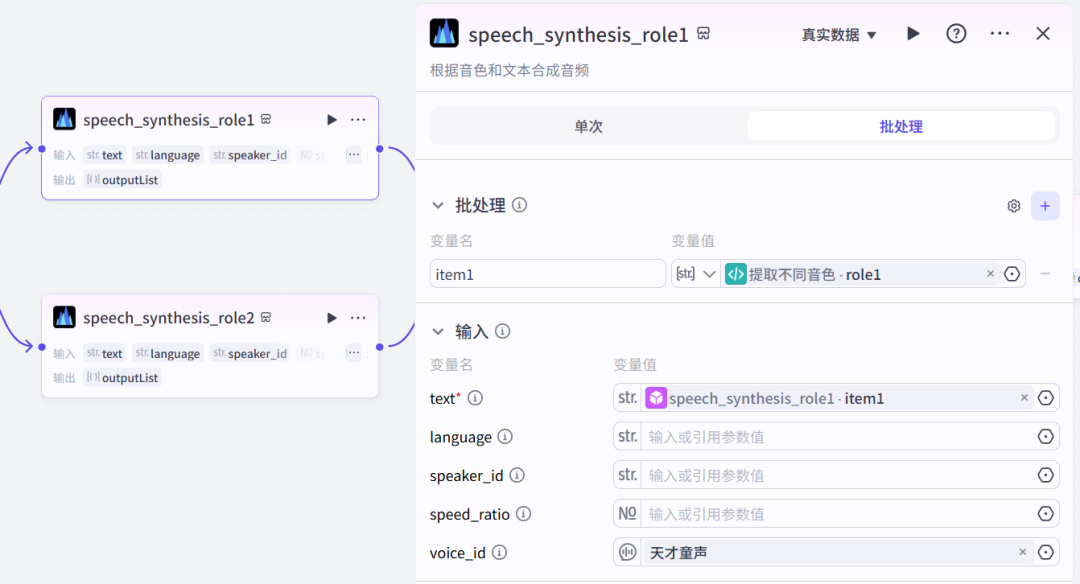This screenshot has width=1080, height=584.
Task: Open the reference selector icon beside text field
Action: (1046, 397)
